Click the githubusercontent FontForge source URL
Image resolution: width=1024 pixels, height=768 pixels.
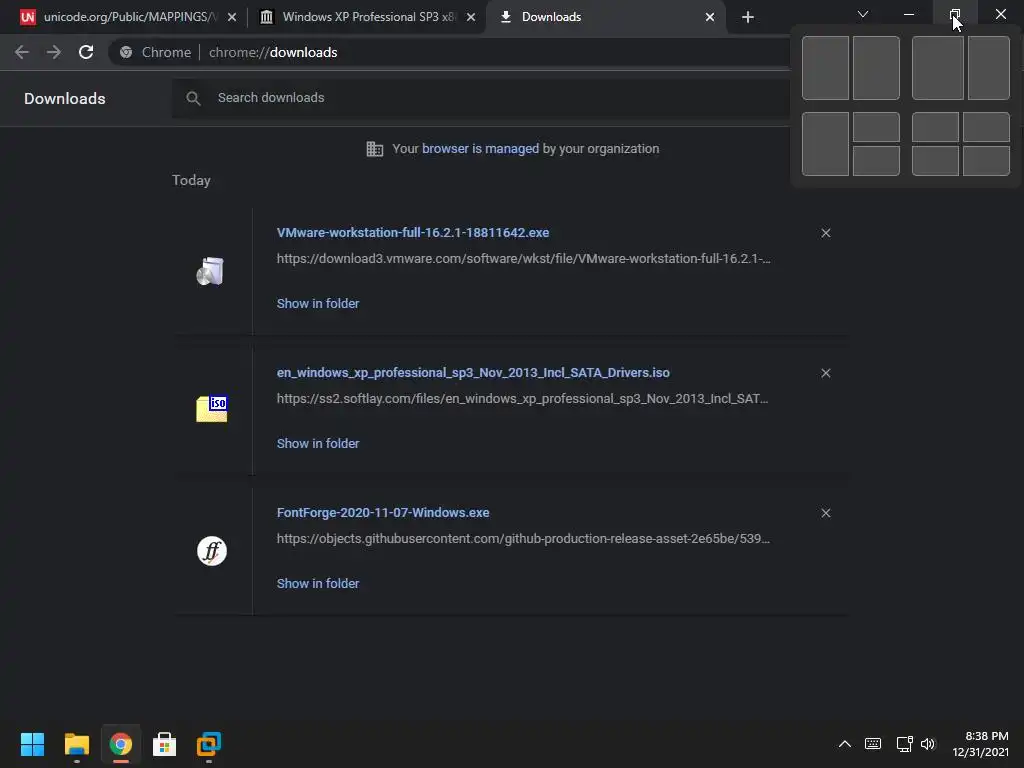pyautogui.click(x=523, y=539)
